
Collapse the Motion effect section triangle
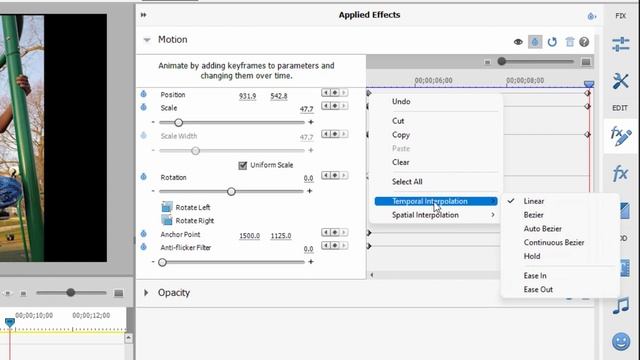147,40
